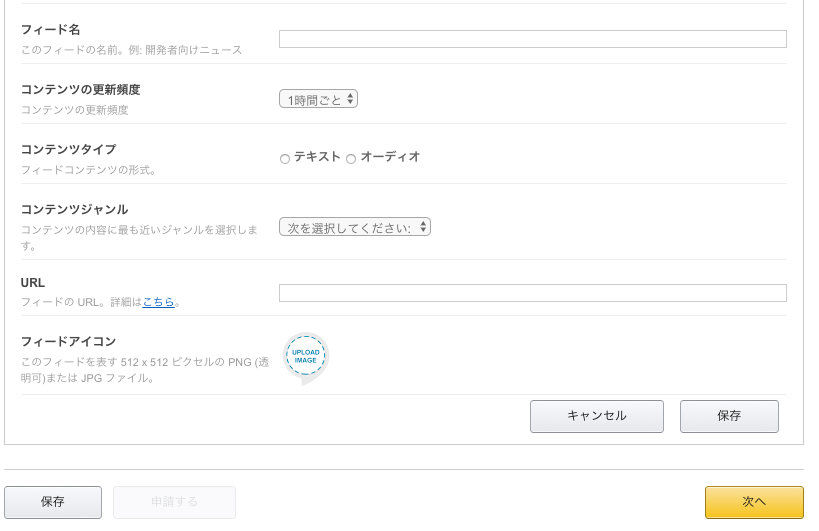Click the フィードアイコン heading label
819x531 pixels.
tap(68, 342)
